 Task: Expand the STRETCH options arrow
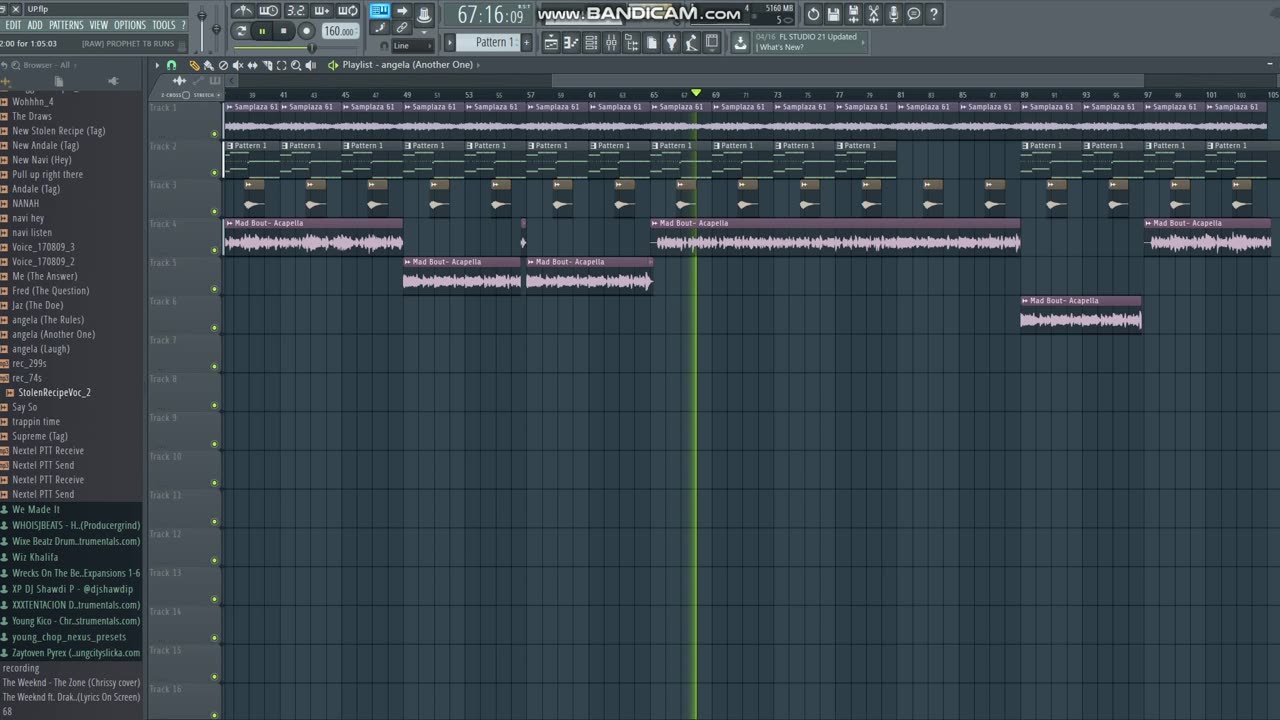218,95
